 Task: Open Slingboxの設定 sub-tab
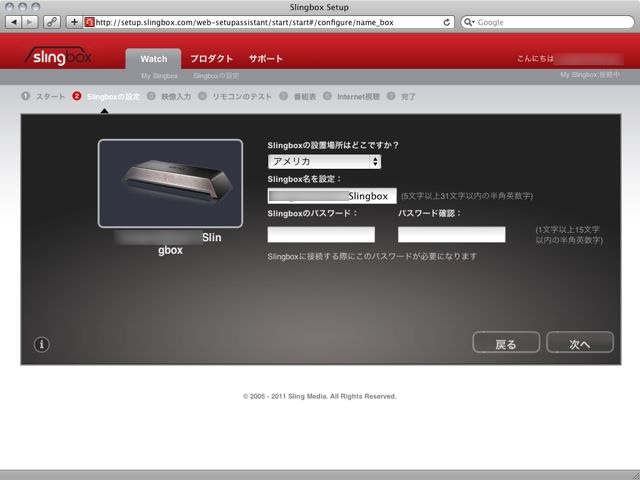click(216, 76)
